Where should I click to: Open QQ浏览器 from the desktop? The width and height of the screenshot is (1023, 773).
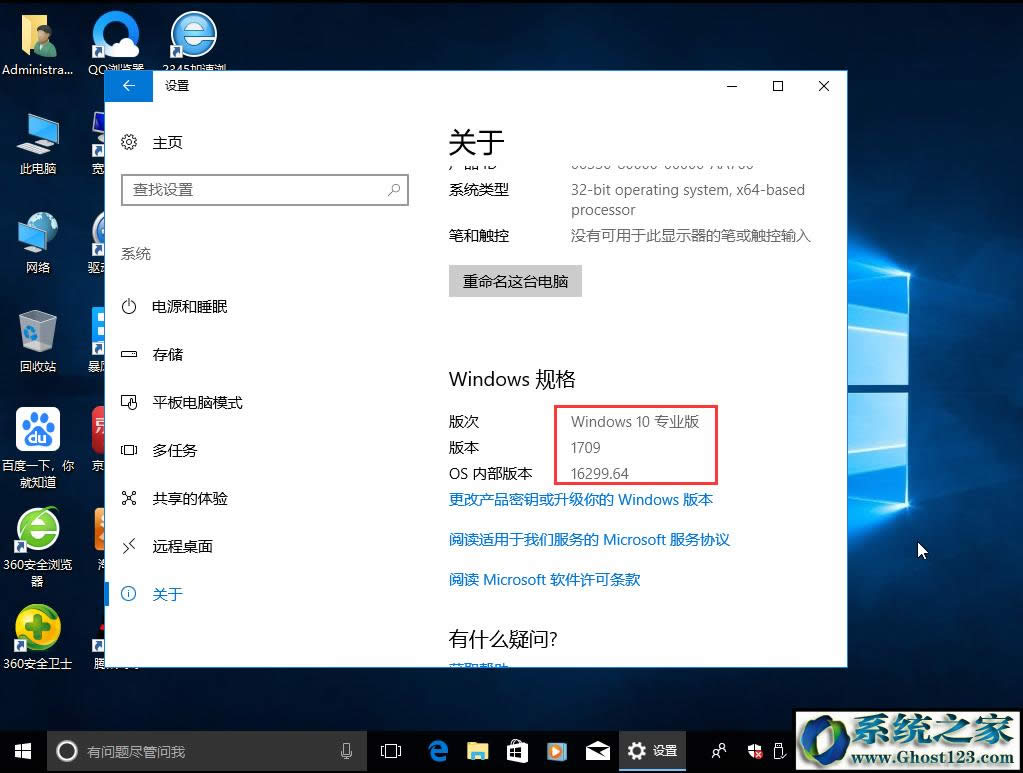pos(113,33)
